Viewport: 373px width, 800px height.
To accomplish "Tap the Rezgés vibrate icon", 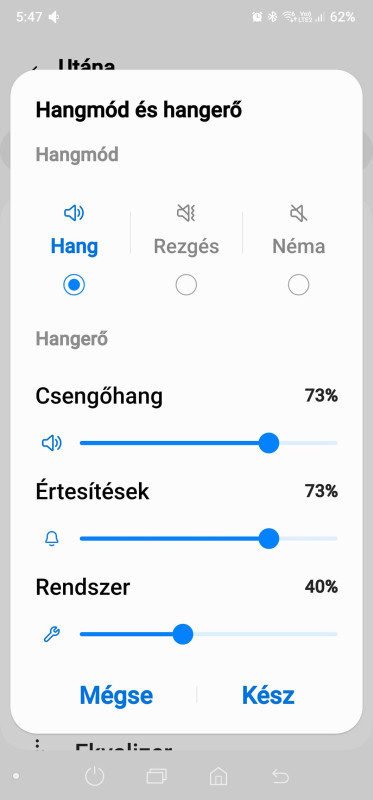I will (x=186, y=213).
